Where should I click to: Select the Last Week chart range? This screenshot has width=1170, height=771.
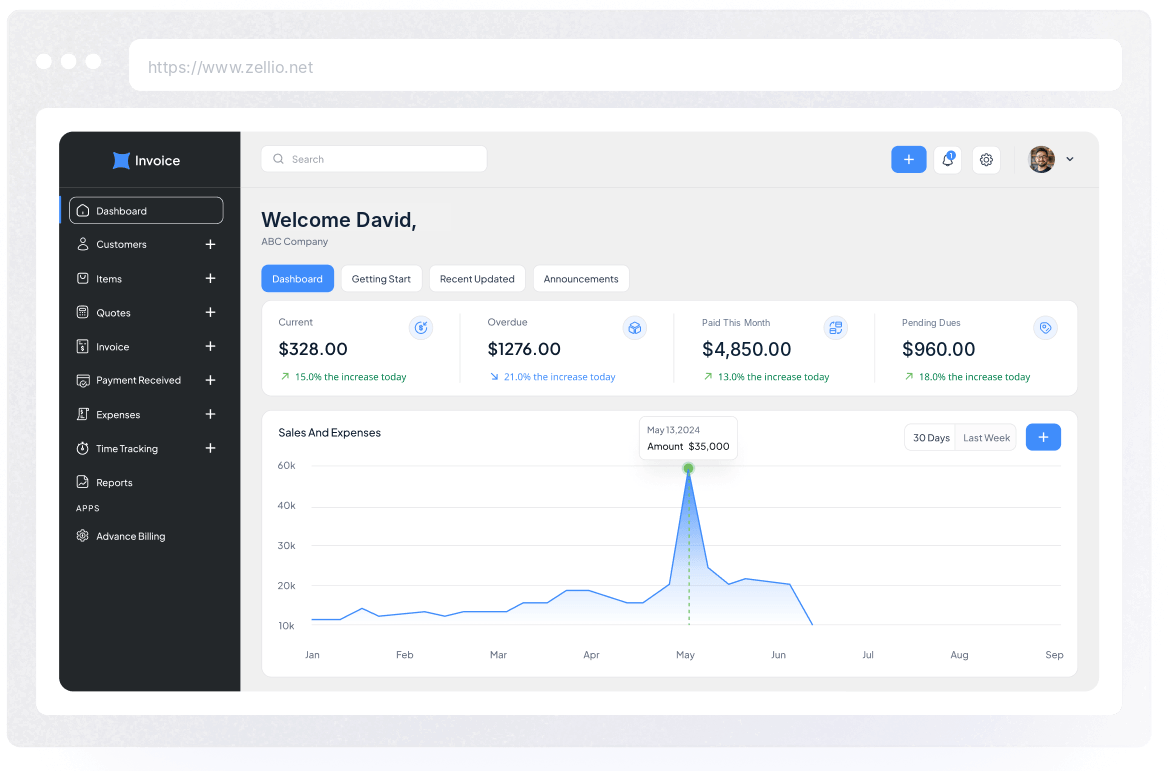click(986, 437)
